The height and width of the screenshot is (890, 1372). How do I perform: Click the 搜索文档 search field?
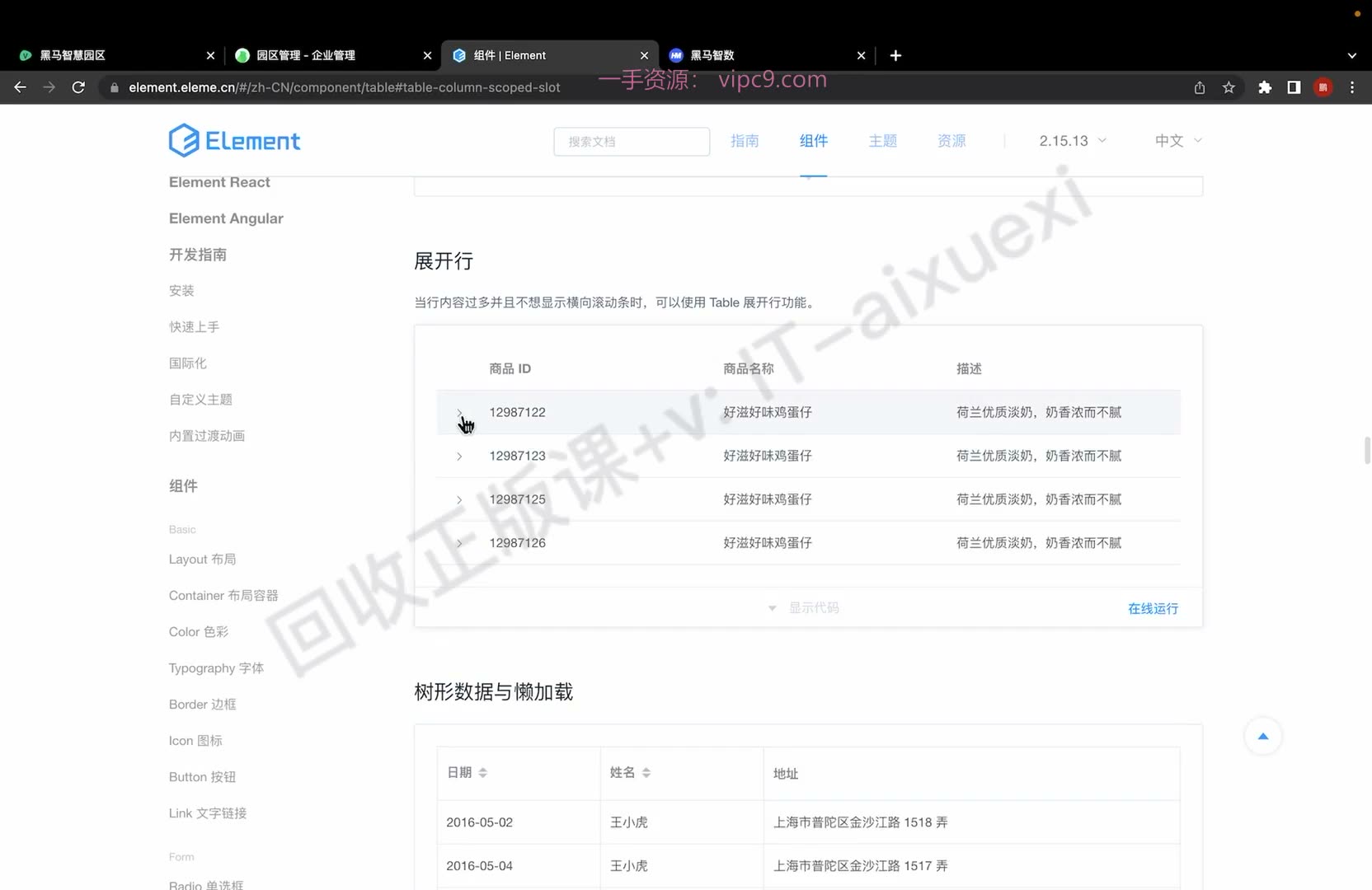pyautogui.click(x=632, y=142)
